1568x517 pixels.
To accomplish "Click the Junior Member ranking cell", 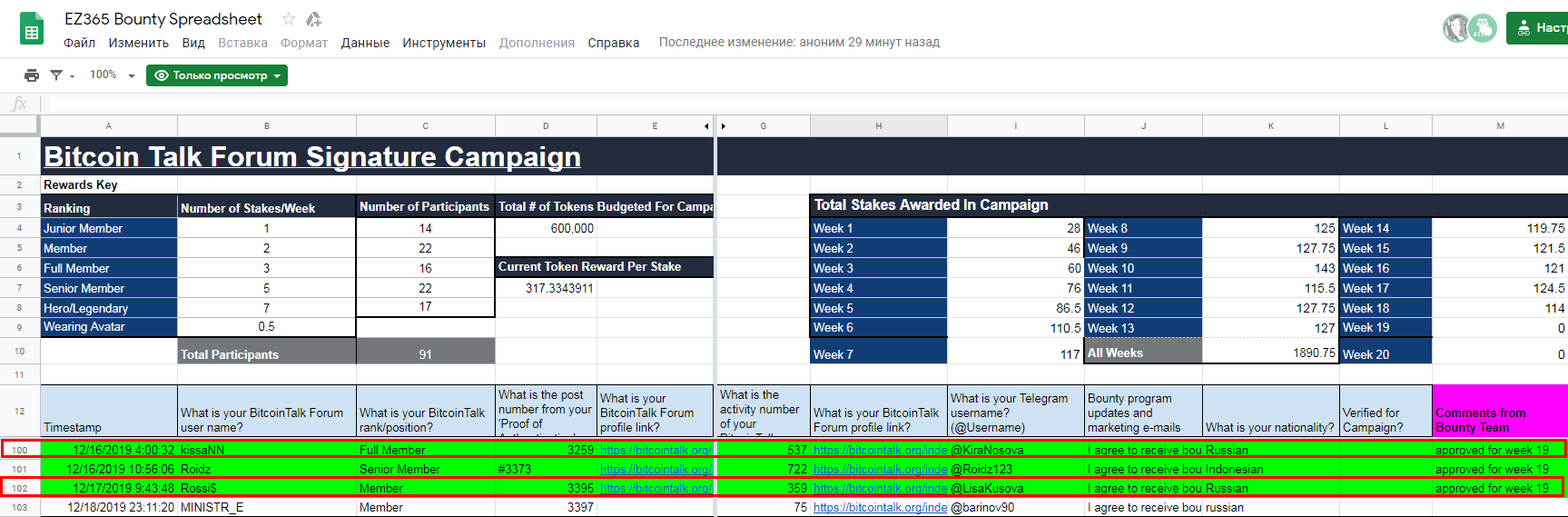I will 109,228.
